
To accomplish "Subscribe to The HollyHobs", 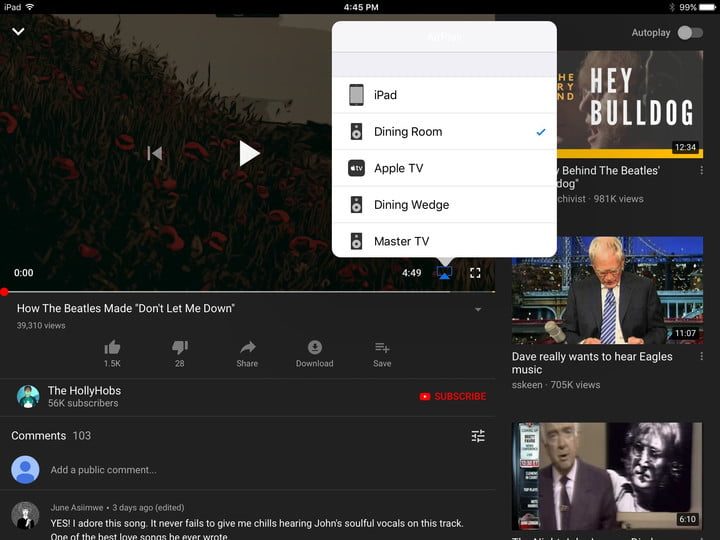I will pos(453,396).
